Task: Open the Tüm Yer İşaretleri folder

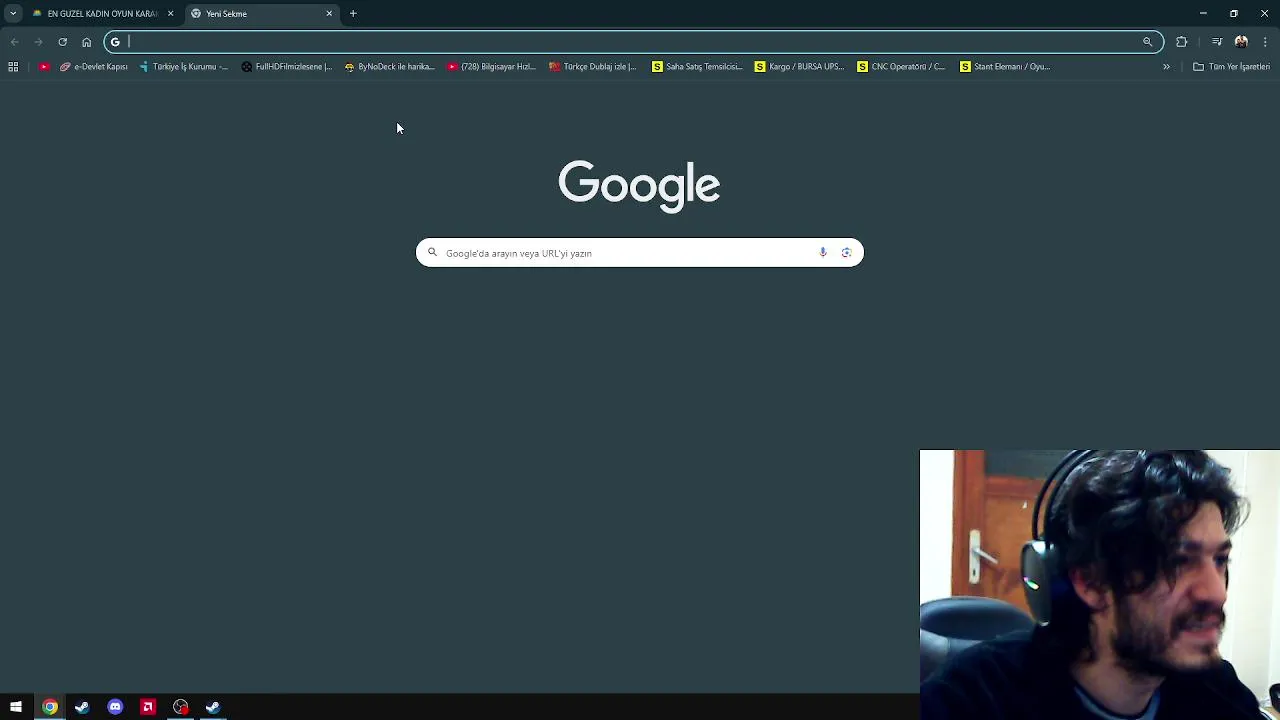Action: [1231, 66]
